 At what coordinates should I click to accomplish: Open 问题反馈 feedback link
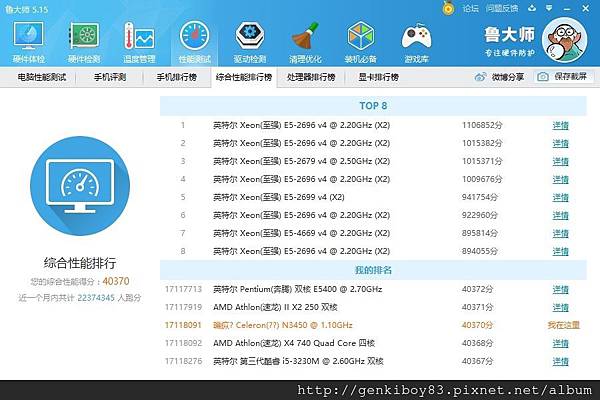(502, 8)
